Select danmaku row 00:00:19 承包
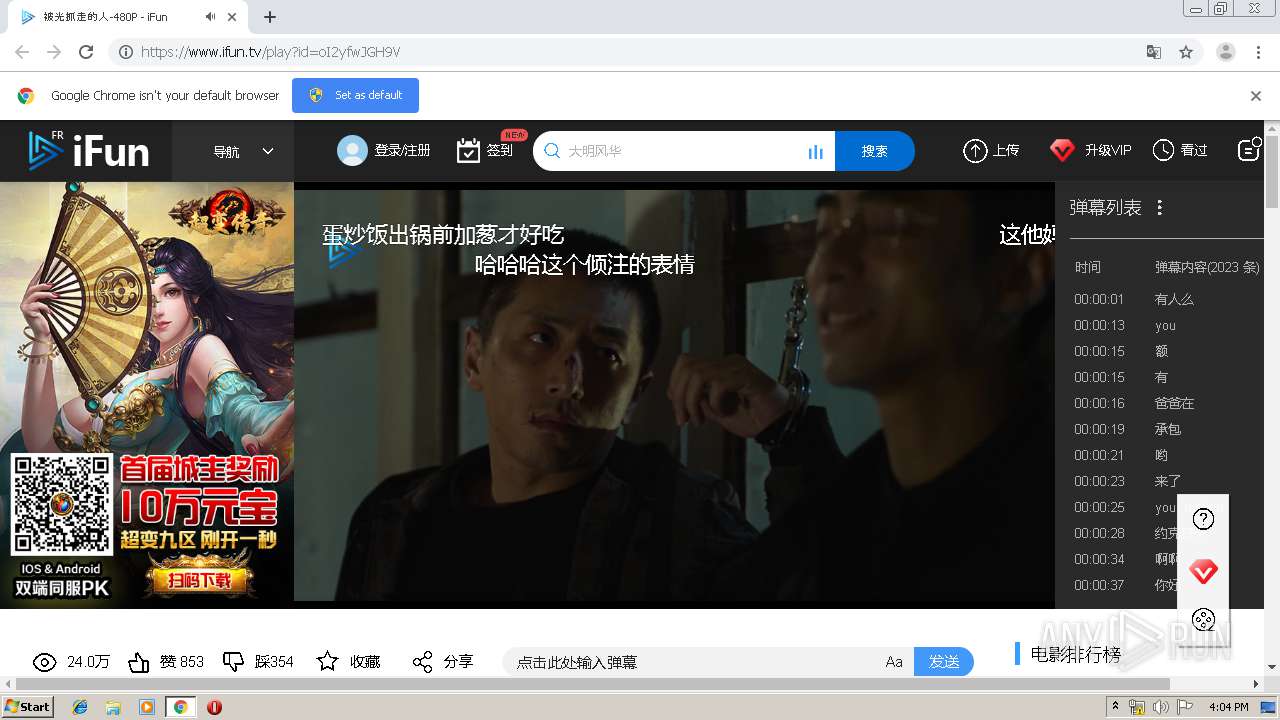Screen dimensions: 1280x720 click(1160, 429)
